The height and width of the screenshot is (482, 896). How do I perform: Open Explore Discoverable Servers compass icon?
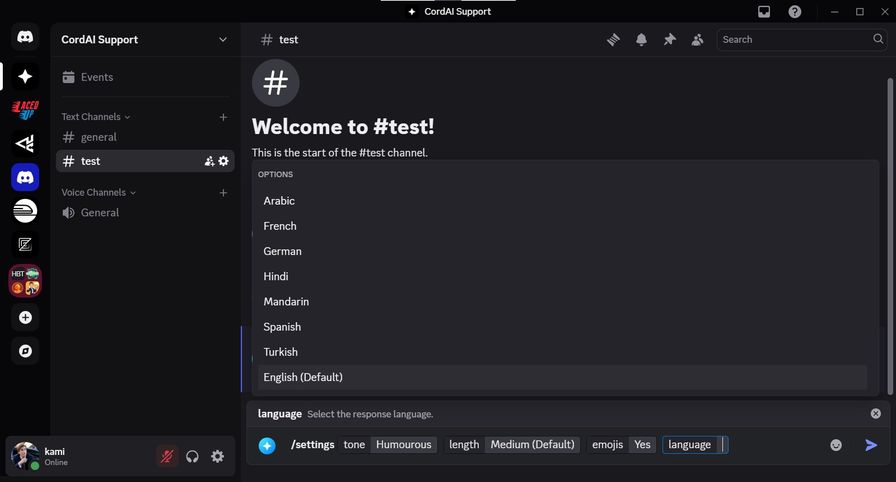coord(25,351)
